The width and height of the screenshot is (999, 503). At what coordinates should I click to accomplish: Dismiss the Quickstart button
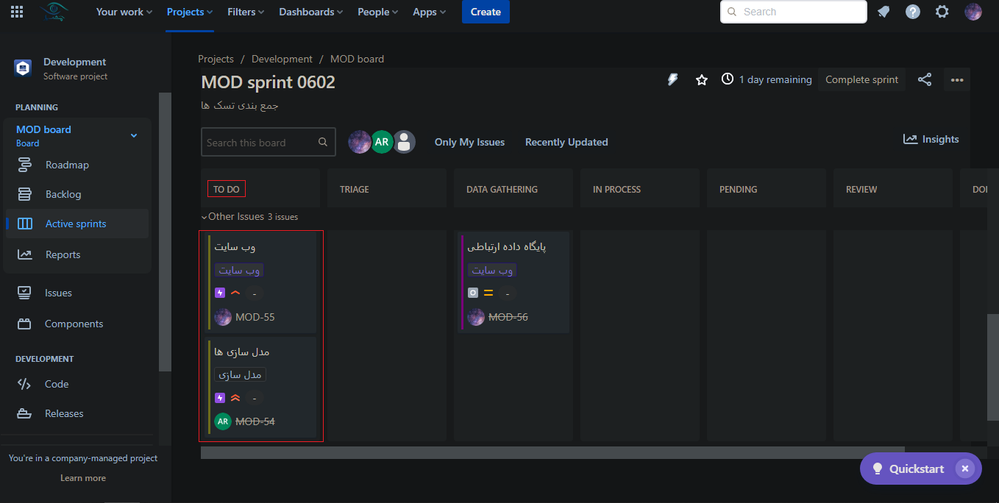pyautogui.click(x=965, y=469)
